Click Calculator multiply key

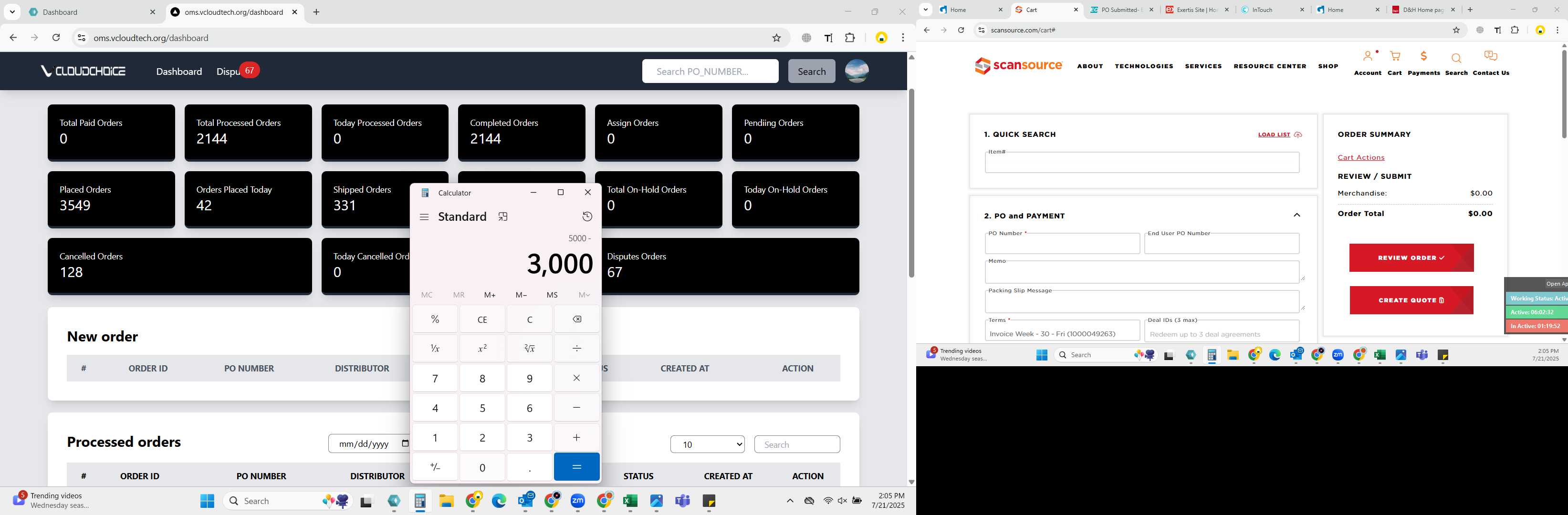576,378
